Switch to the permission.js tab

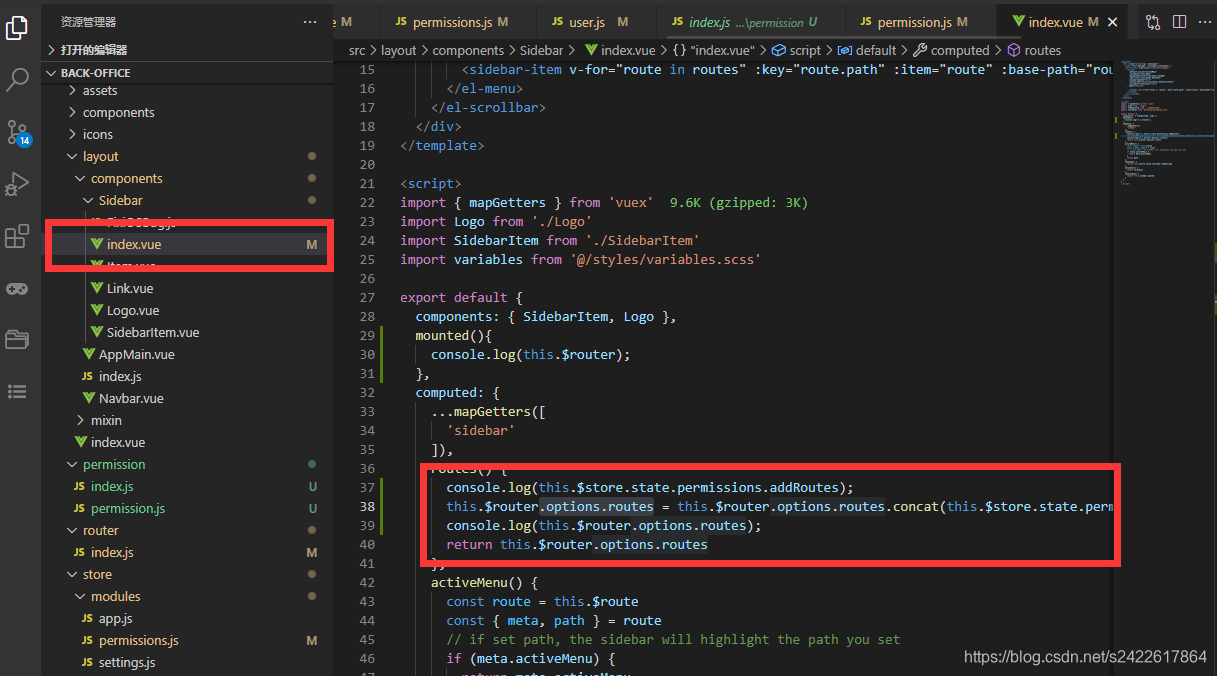(921, 22)
